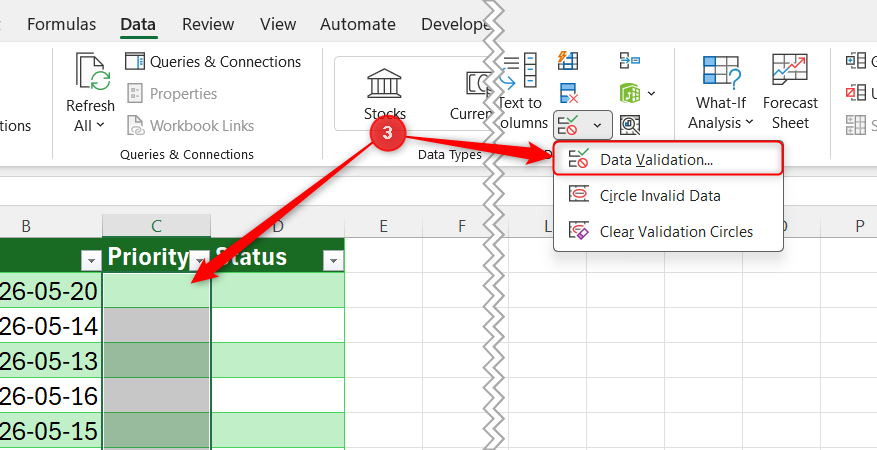Click the Forecast Sheet button

click(790, 91)
